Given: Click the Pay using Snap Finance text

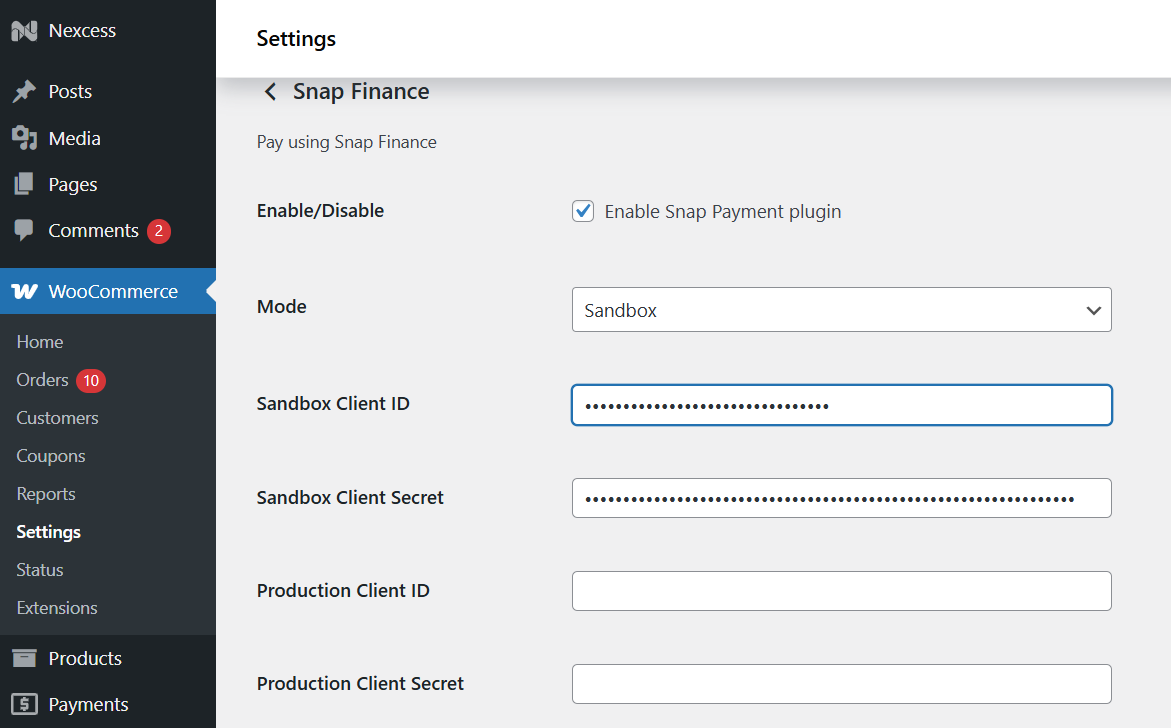Looking at the screenshot, I should point(347,143).
